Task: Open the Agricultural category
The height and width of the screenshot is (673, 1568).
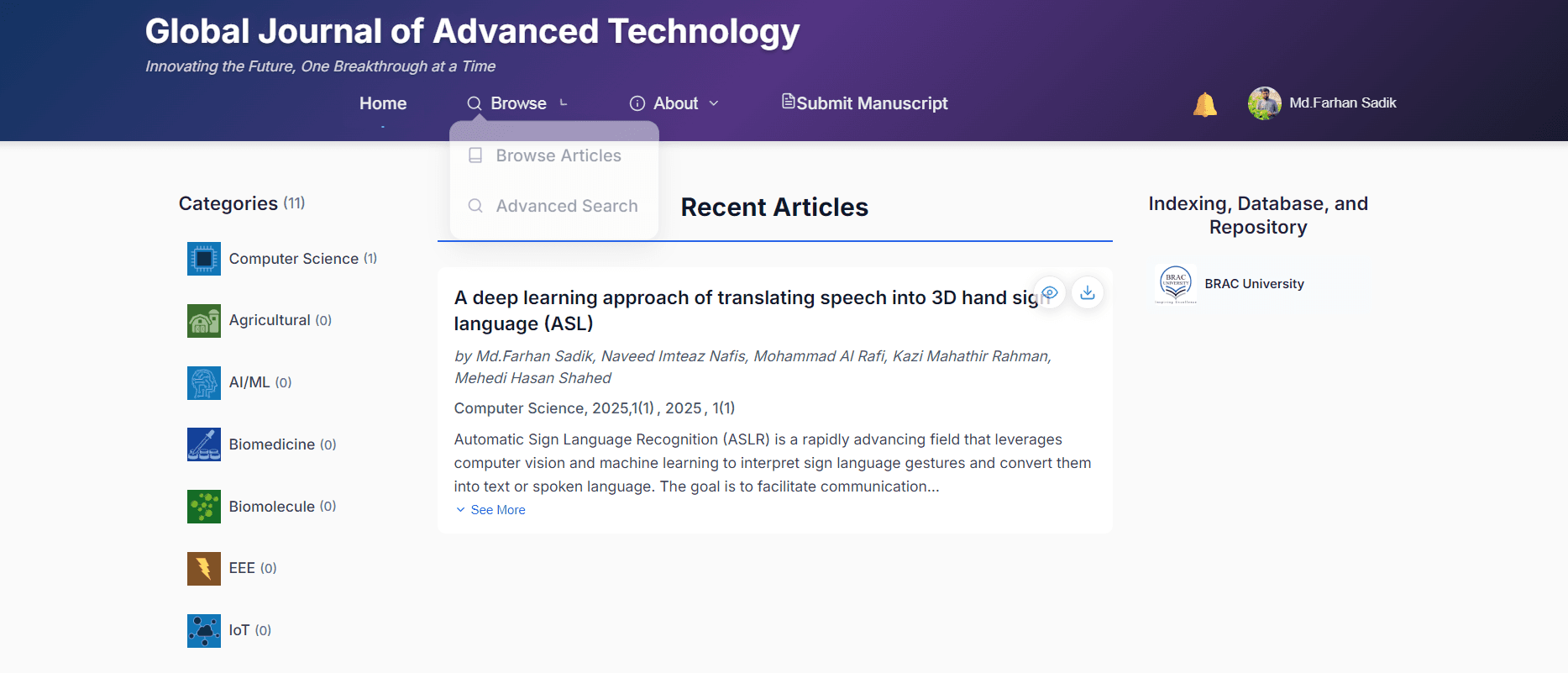Action: click(x=270, y=320)
